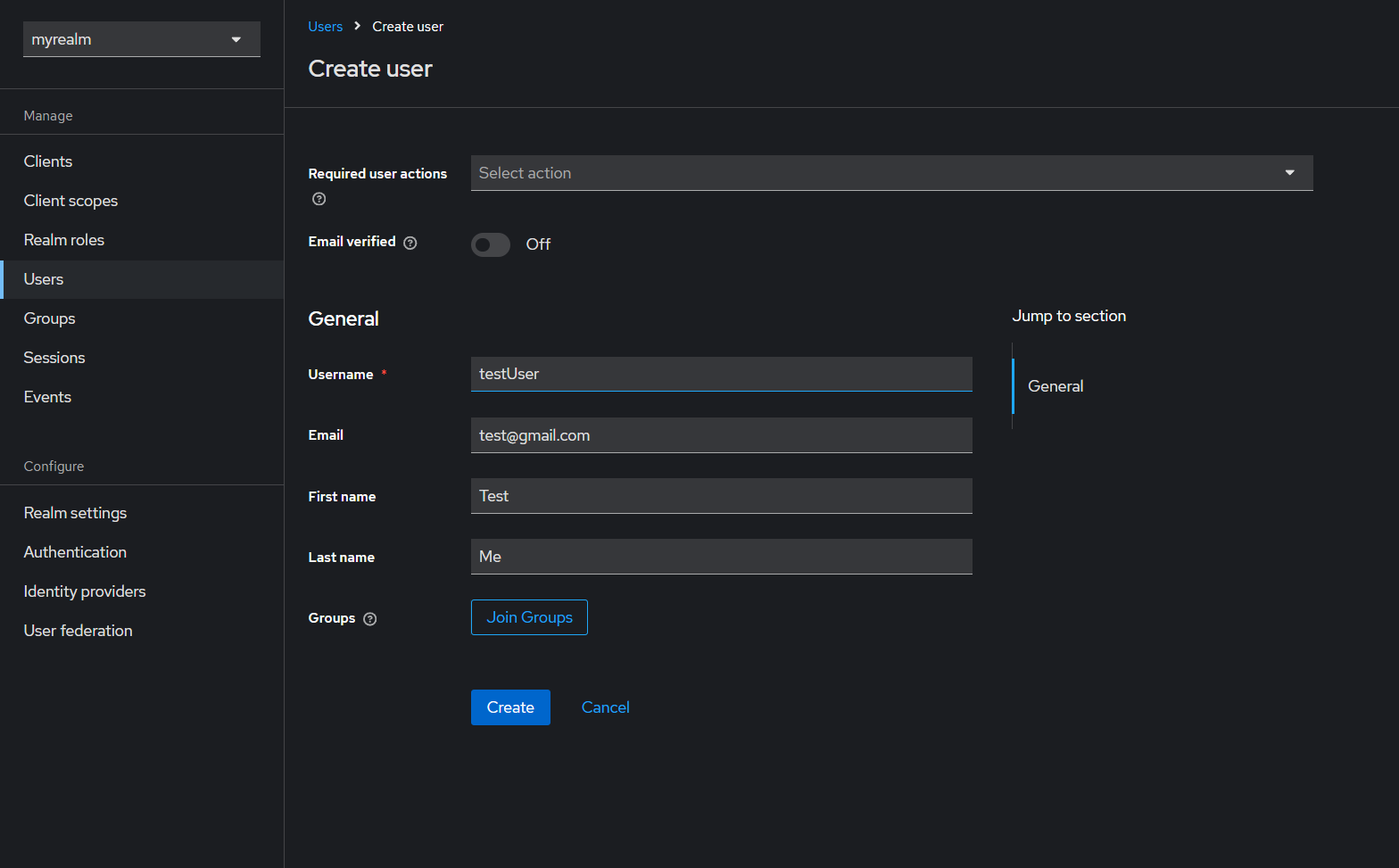This screenshot has width=1399, height=868.
Task: Open Authentication settings in sidebar
Action: (x=75, y=552)
